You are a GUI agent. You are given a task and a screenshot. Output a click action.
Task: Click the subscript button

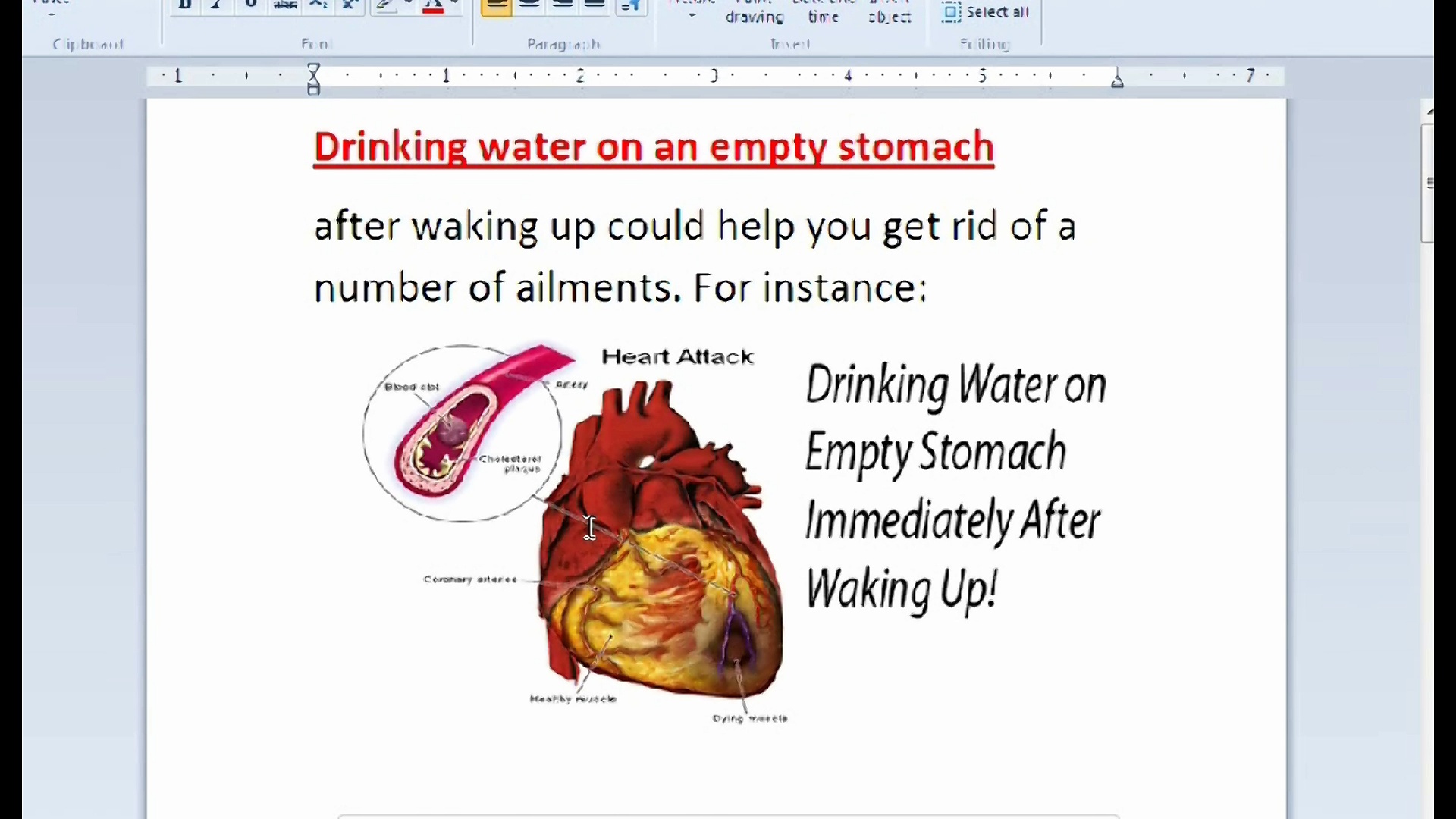[x=318, y=5]
